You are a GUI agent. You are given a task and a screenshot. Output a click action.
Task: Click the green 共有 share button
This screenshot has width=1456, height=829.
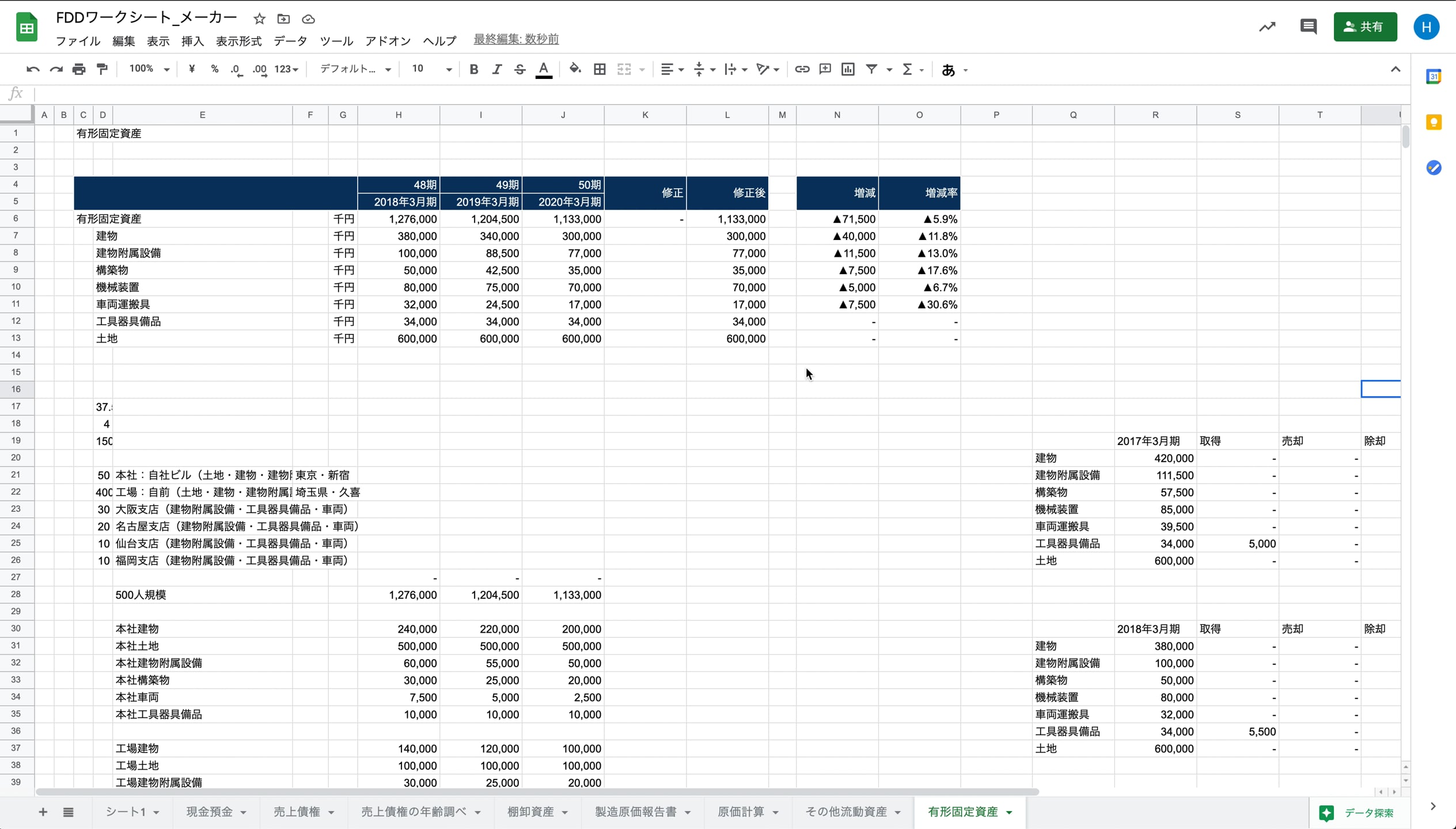[x=1364, y=27]
